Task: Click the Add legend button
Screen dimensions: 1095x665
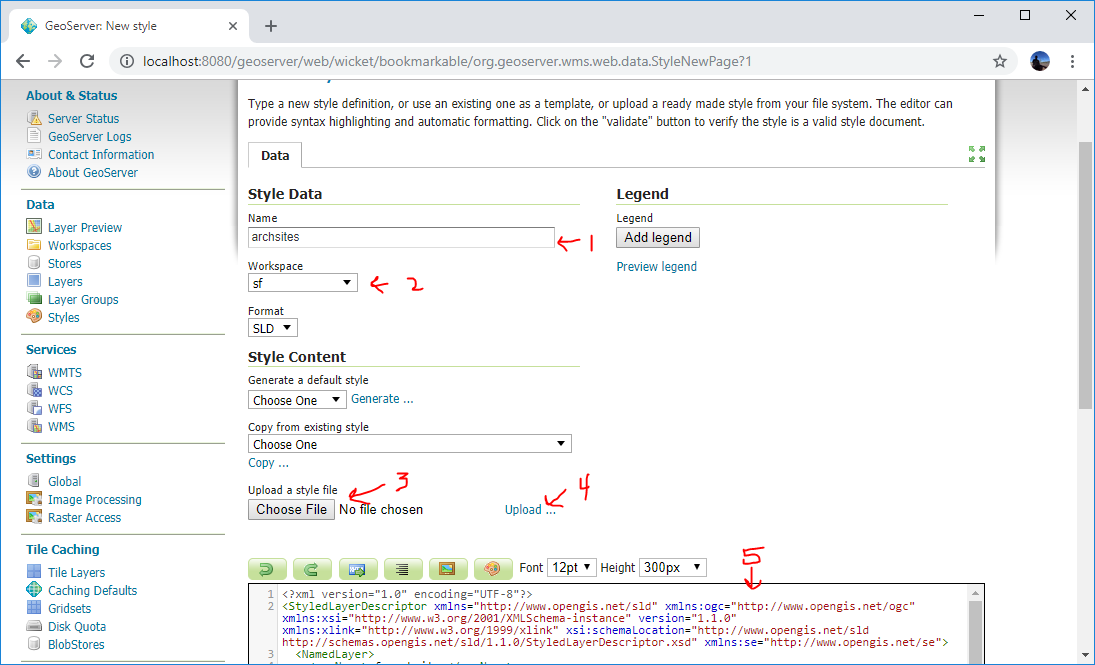Action: [x=658, y=238]
